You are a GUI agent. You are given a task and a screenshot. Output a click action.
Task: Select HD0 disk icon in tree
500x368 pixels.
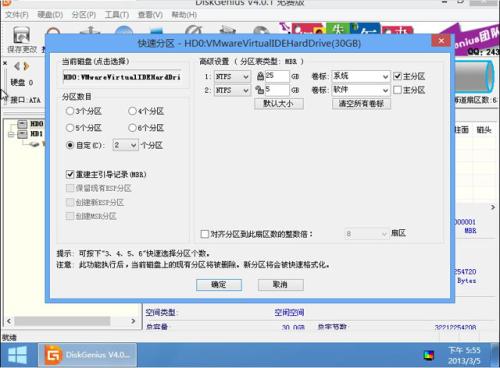point(22,124)
